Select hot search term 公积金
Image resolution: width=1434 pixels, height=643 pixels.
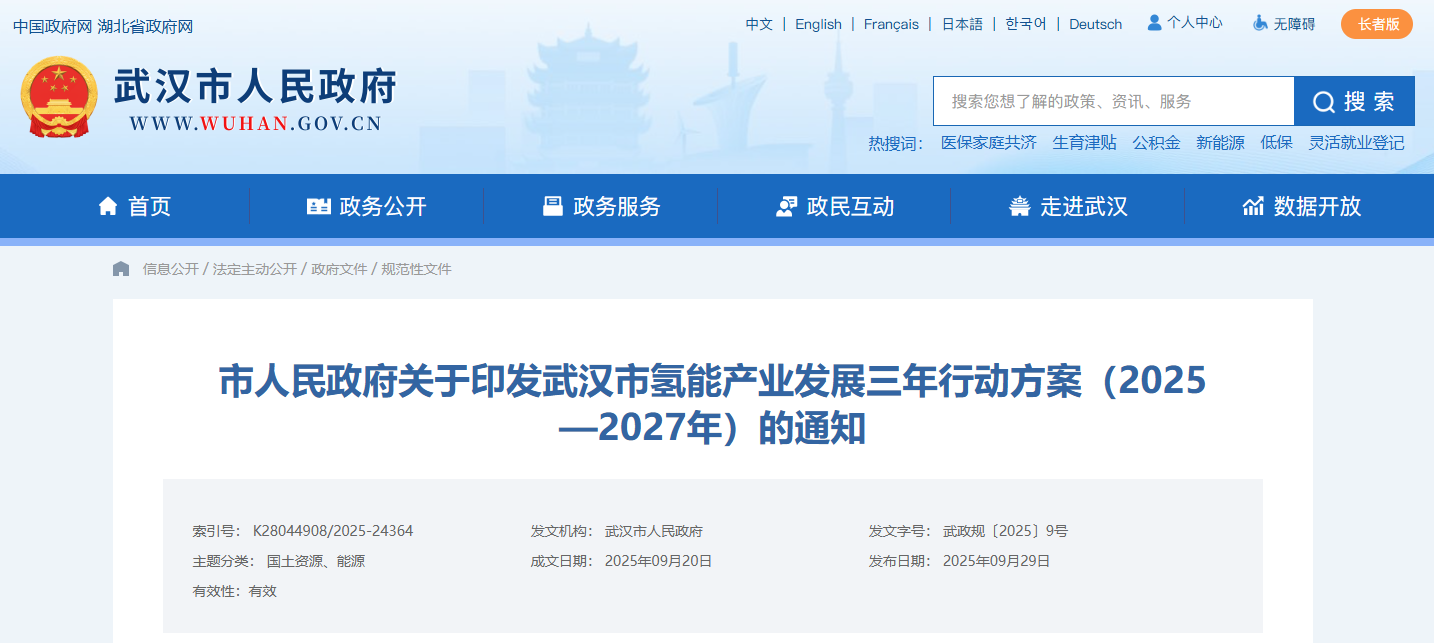pyautogui.click(x=1156, y=143)
